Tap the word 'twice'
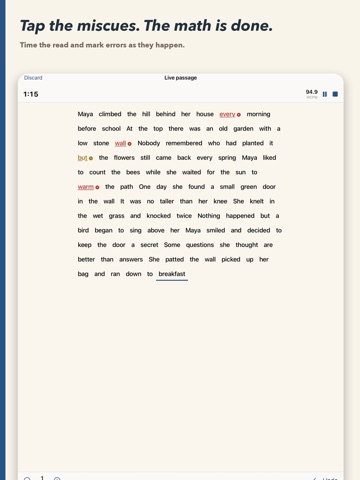This screenshot has width=360, height=480. tap(184, 216)
